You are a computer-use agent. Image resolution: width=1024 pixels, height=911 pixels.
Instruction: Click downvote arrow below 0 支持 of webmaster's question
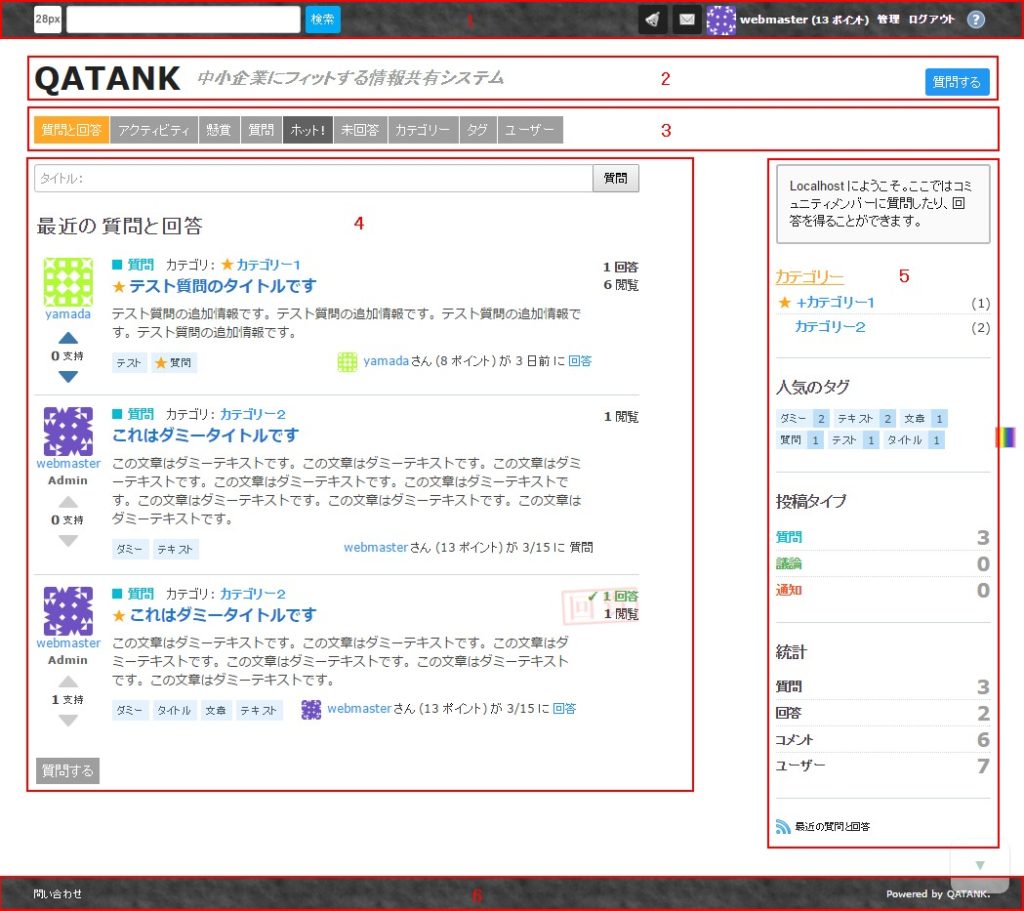[x=68, y=540]
